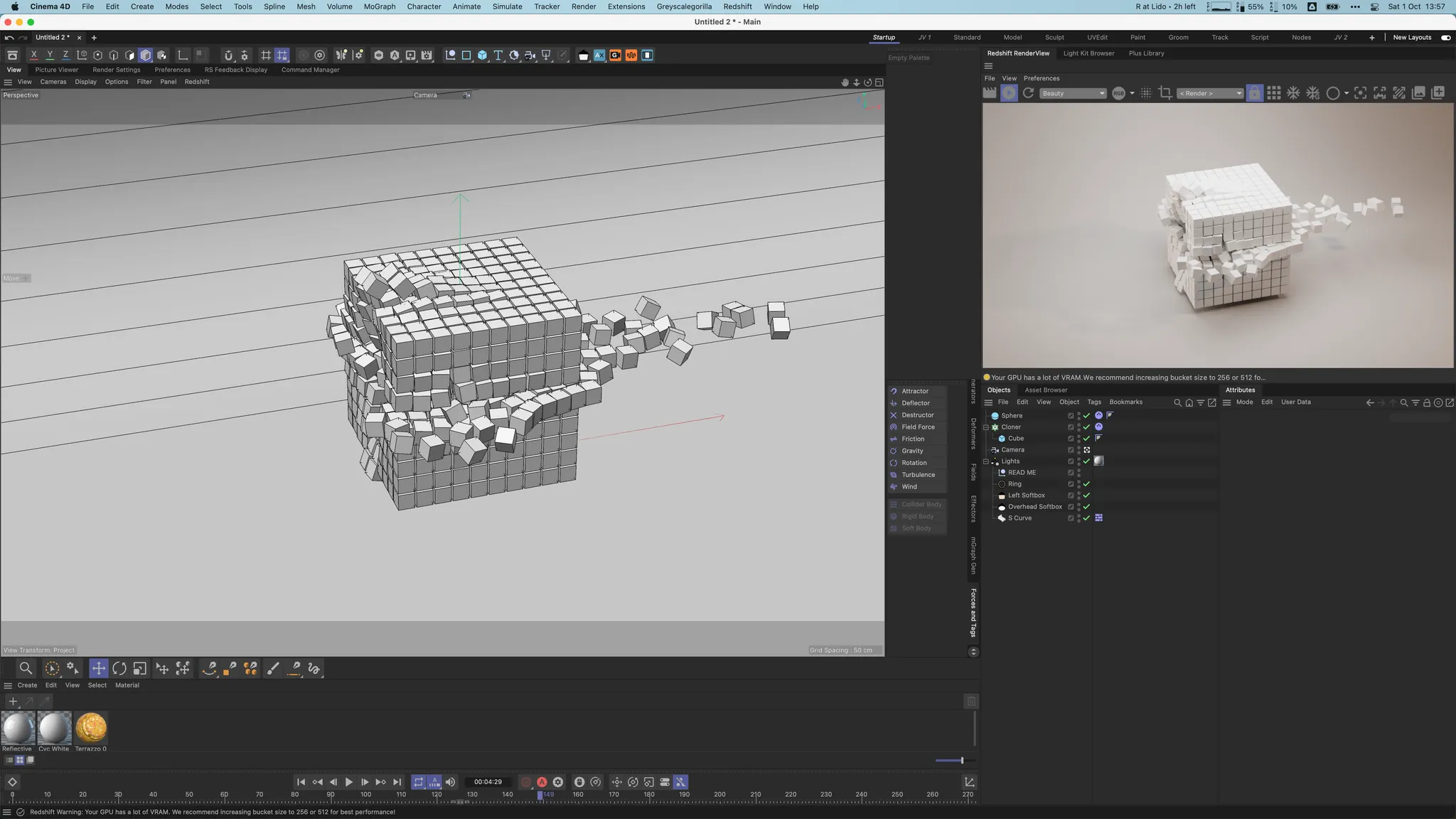
Task: Toggle the Sphere object's green enable checkmark
Action: pyautogui.click(x=1086, y=416)
